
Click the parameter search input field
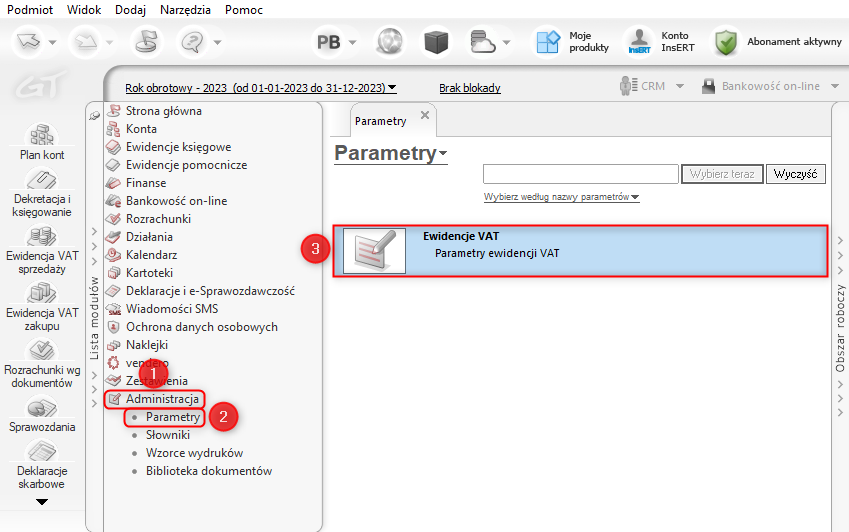pos(580,174)
